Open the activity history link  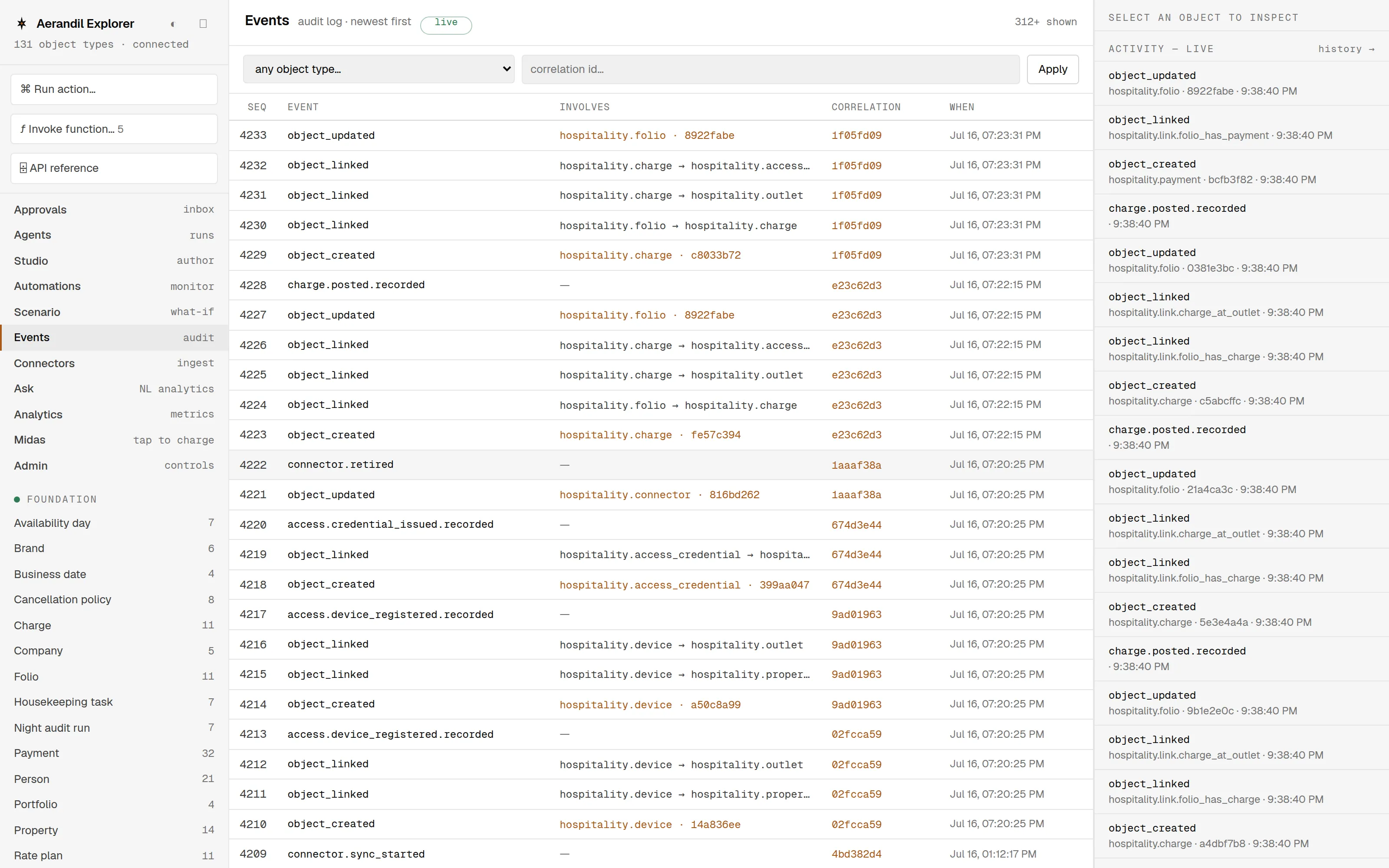[x=1346, y=49]
